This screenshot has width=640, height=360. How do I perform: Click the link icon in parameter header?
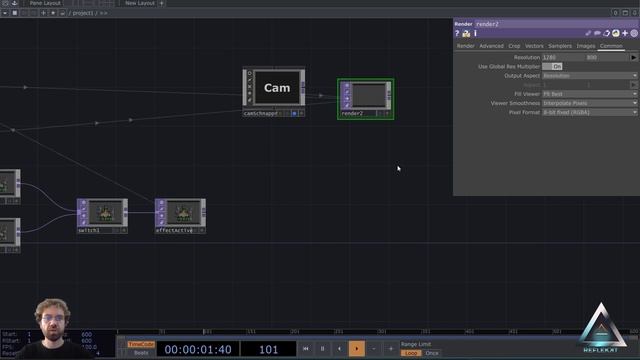588,33
